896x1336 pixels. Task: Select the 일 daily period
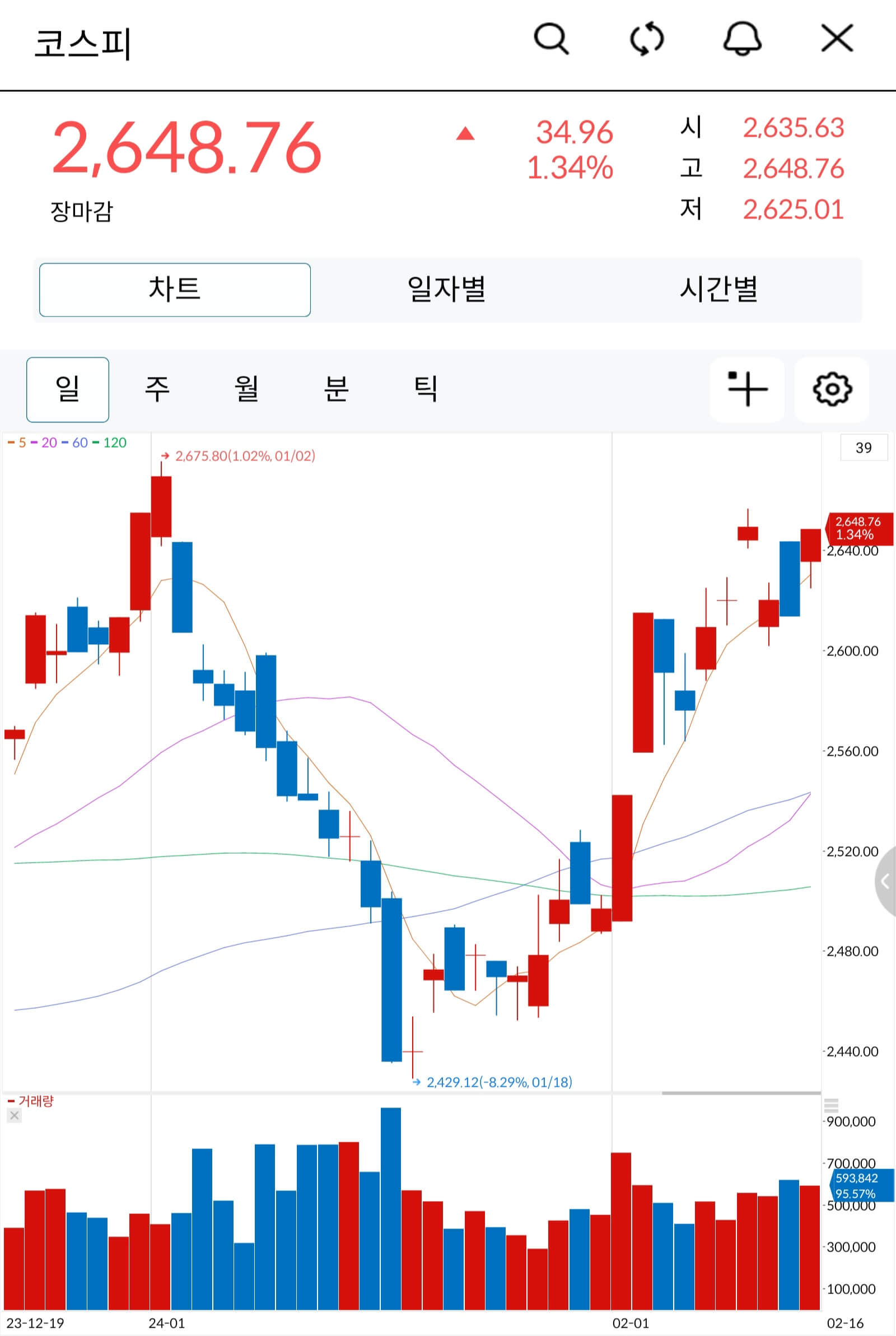tap(67, 389)
